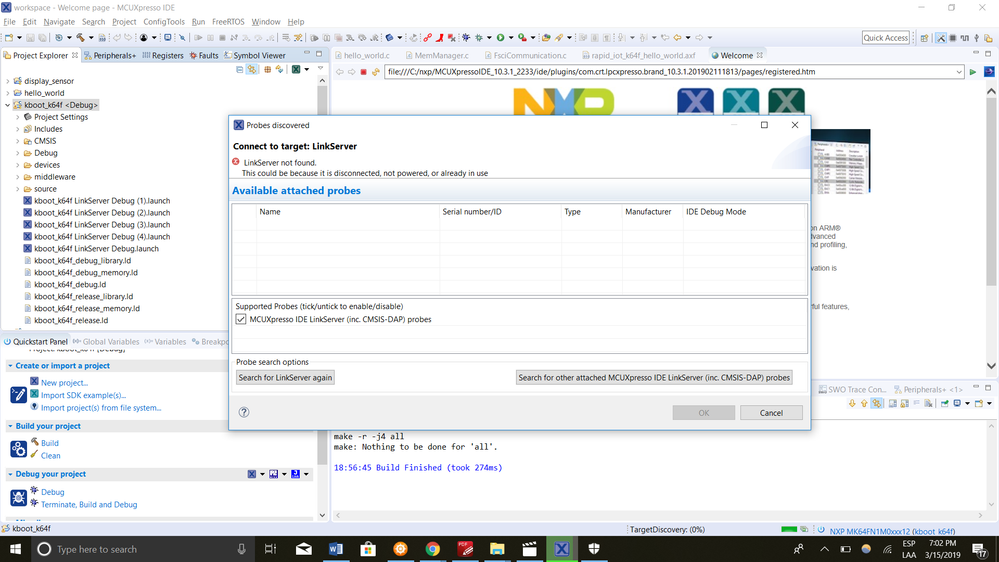
Task: Switch to Variables tab in lower panel
Action: click(x=165, y=342)
